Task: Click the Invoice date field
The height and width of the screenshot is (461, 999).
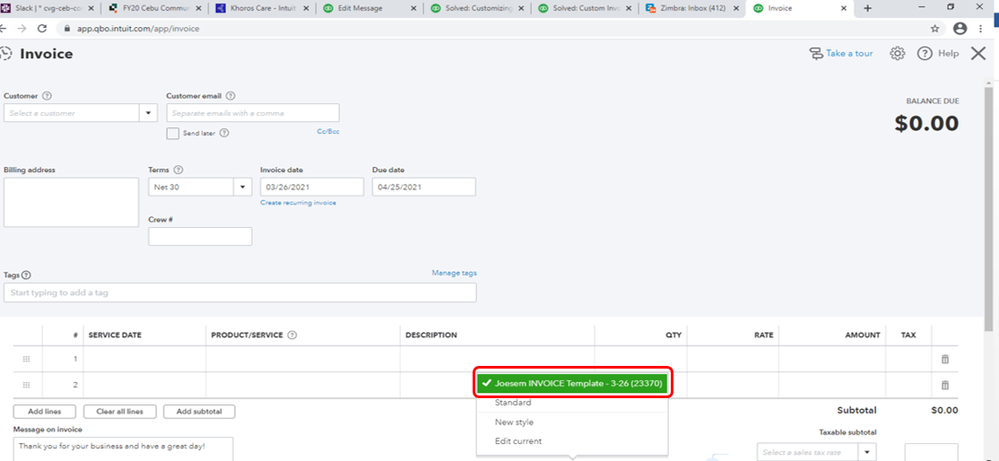Action: (312, 187)
